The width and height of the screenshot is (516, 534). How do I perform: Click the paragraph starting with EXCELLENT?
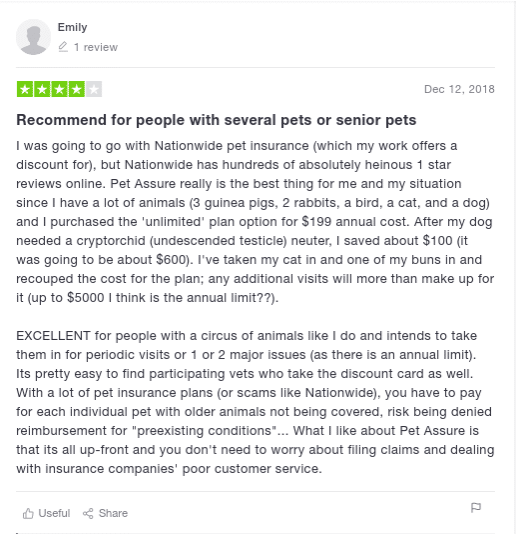coord(255,402)
